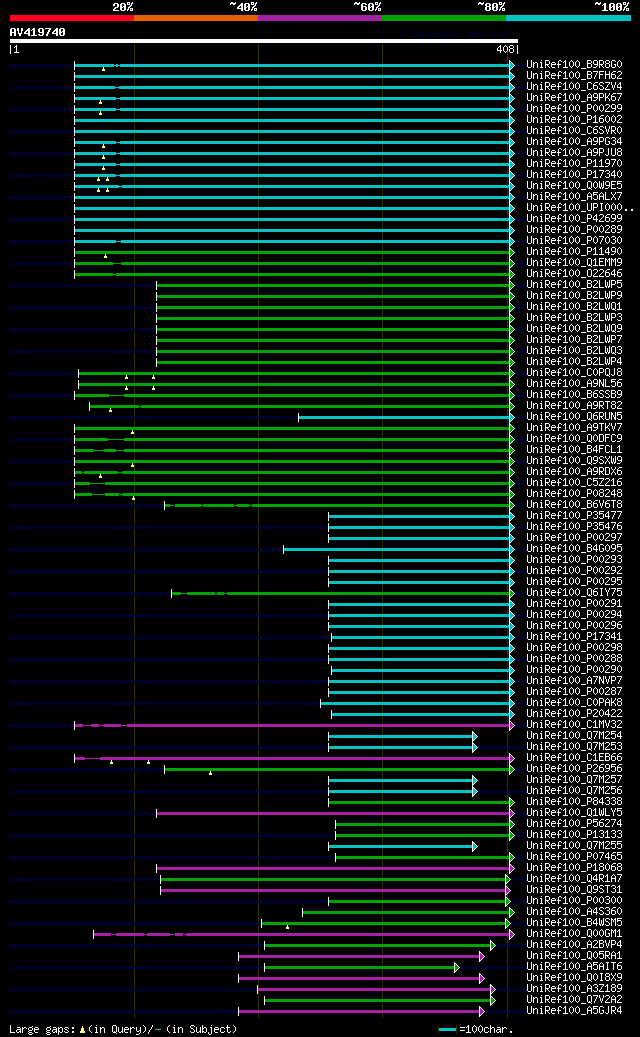
Task: Select the UniRef100_Q00GM1 label
Action: point(574,933)
